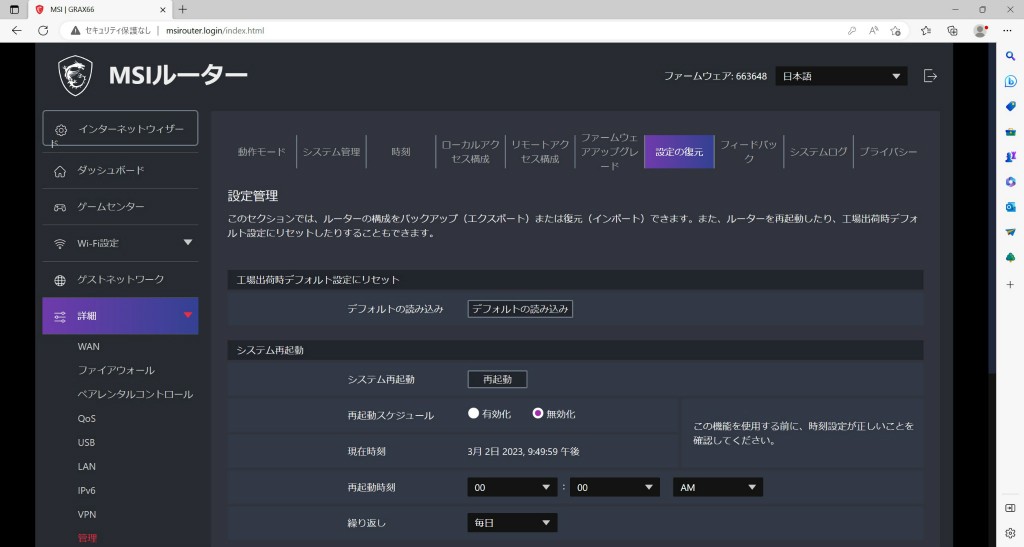Click the plus icon in Edge sidebar
The height and width of the screenshot is (547, 1024).
click(x=1010, y=285)
